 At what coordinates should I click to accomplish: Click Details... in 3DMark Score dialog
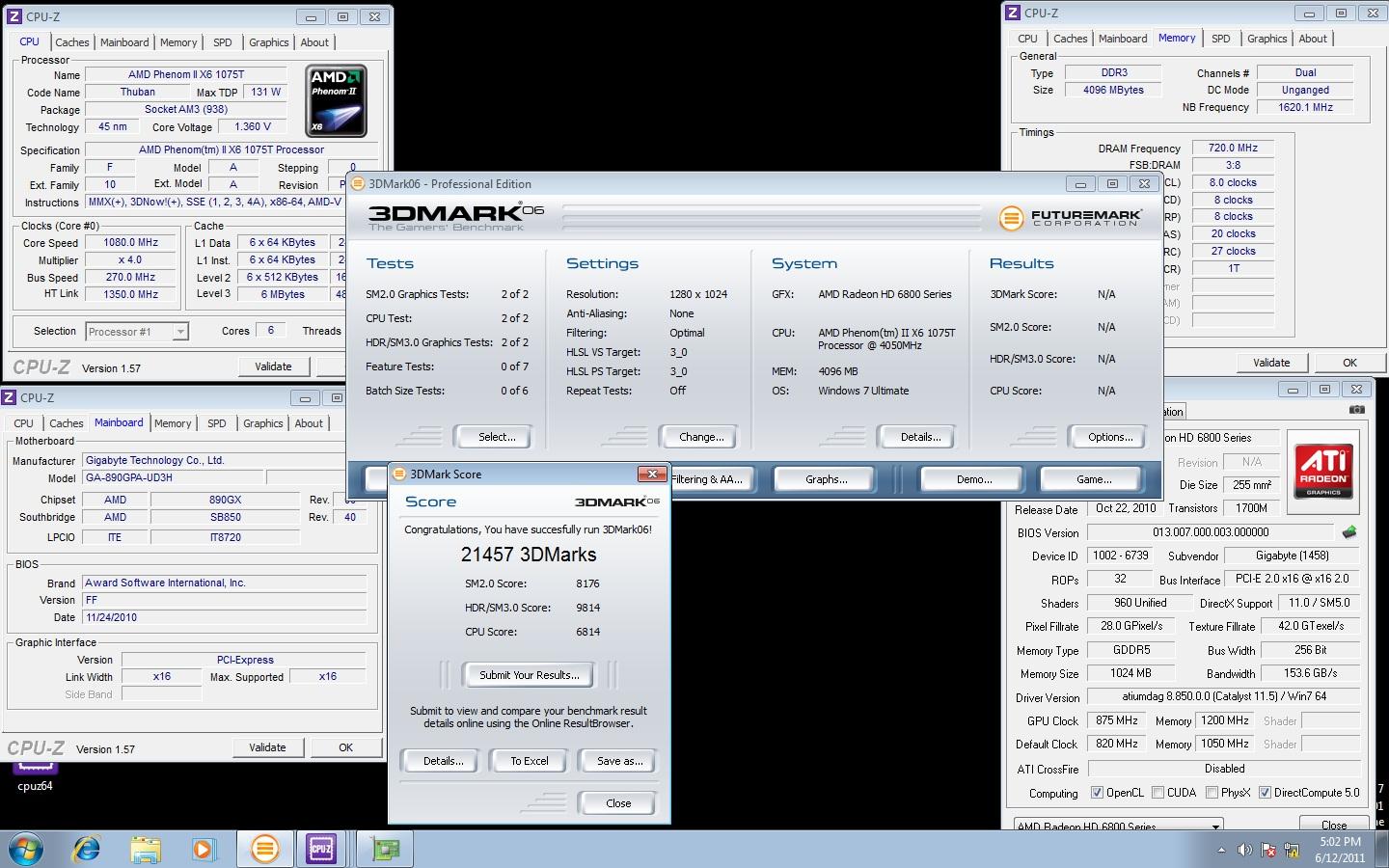(x=443, y=761)
